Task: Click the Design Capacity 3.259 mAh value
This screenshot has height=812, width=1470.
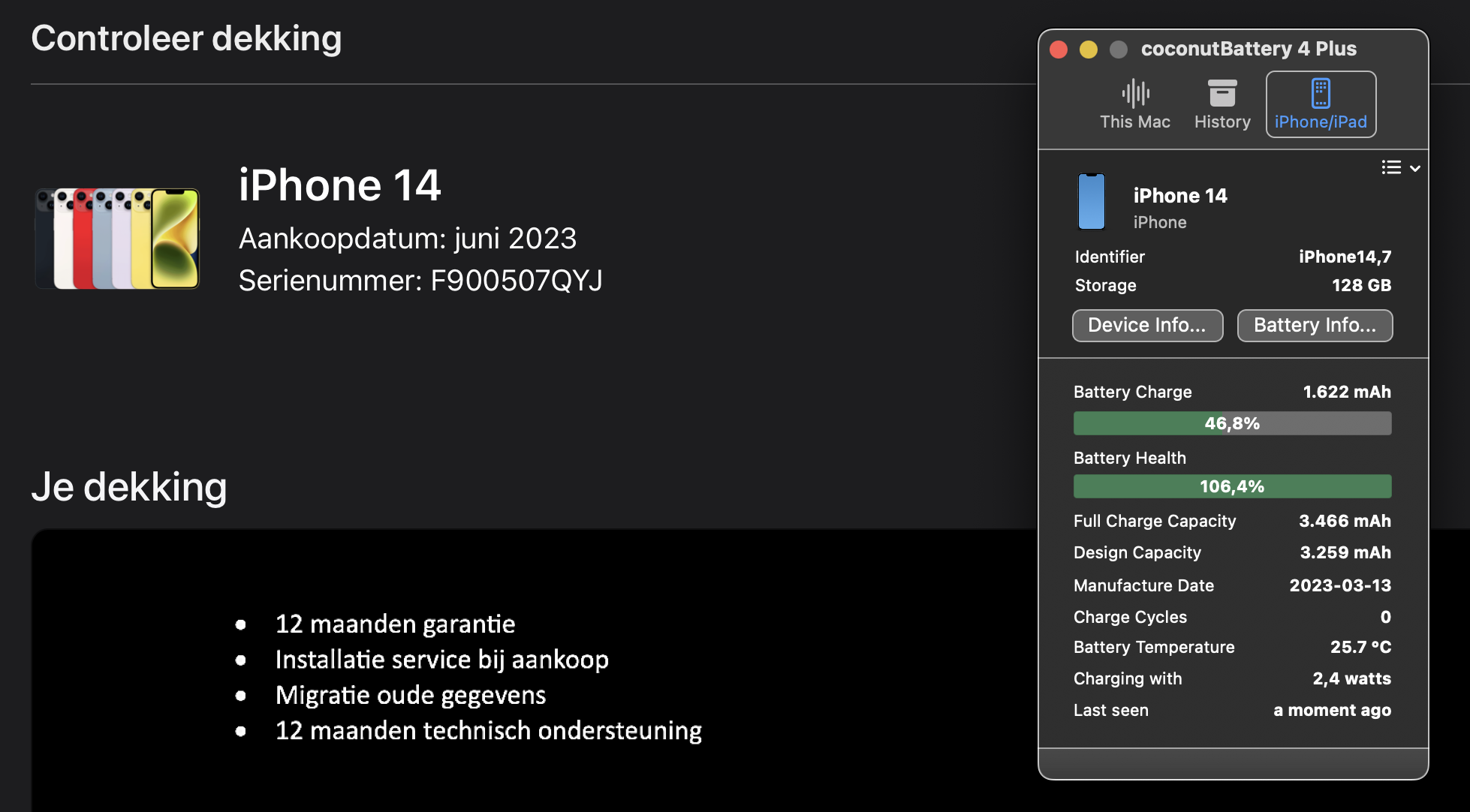Action: (x=1345, y=552)
